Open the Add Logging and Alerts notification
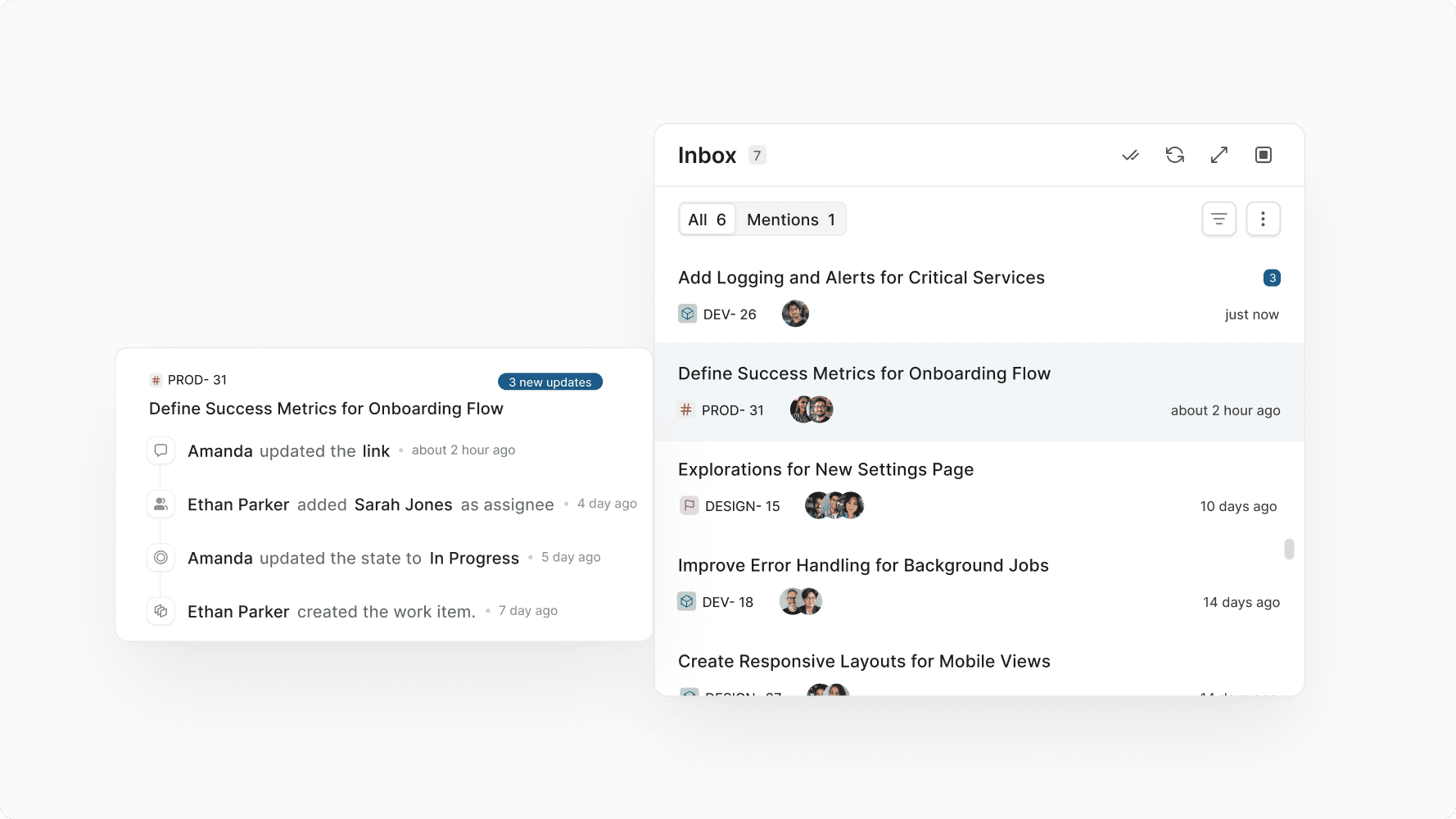1456x819 pixels. (861, 278)
